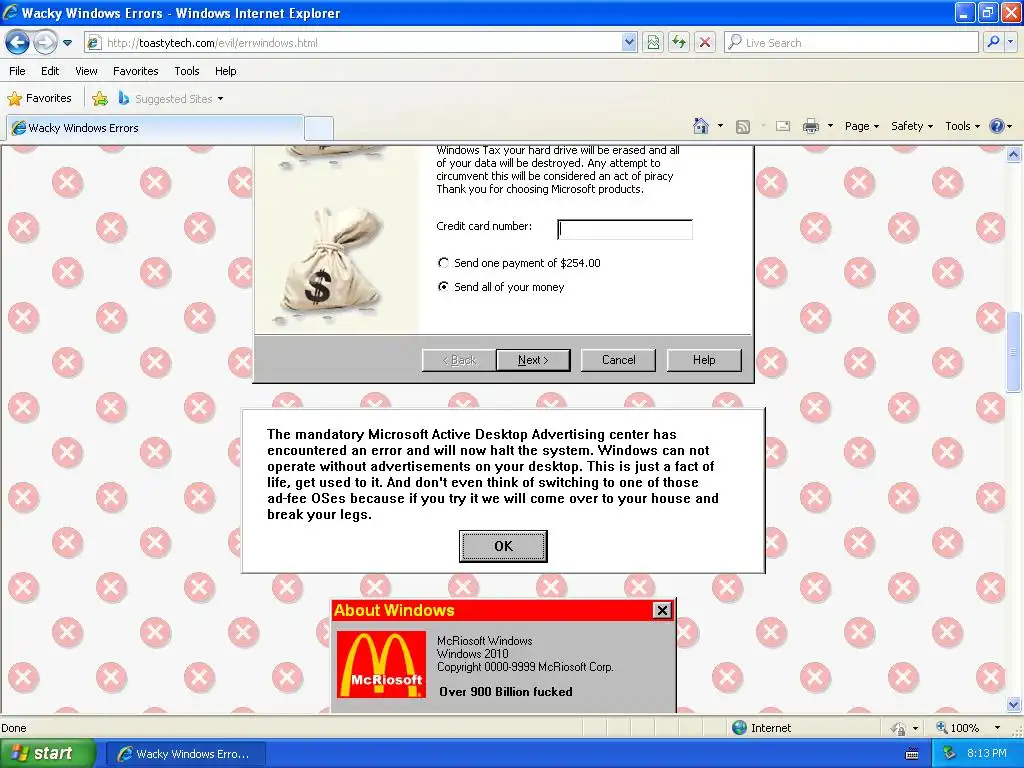Click the money bag image
Image resolution: width=1024 pixels, height=768 pixels.
333,266
